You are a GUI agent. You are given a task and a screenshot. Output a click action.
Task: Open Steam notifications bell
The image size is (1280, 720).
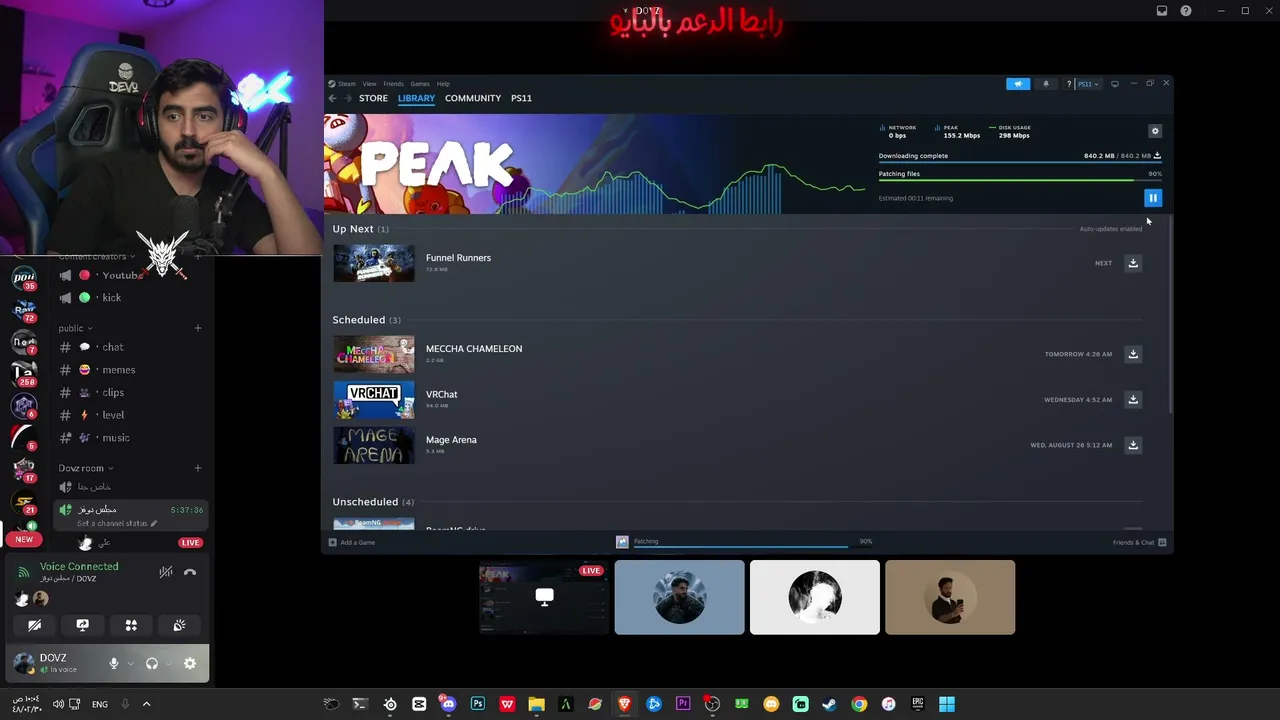tap(1046, 84)
